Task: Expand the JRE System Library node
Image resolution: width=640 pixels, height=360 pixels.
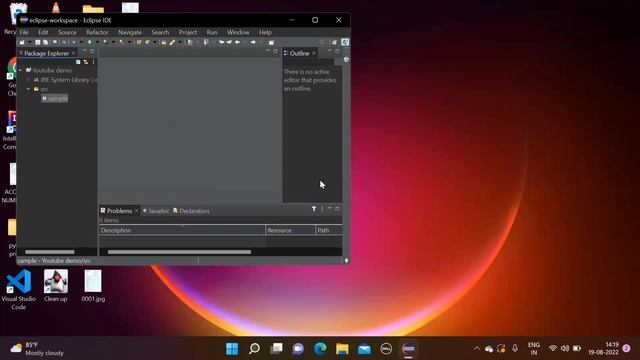Action: point(29,80)
